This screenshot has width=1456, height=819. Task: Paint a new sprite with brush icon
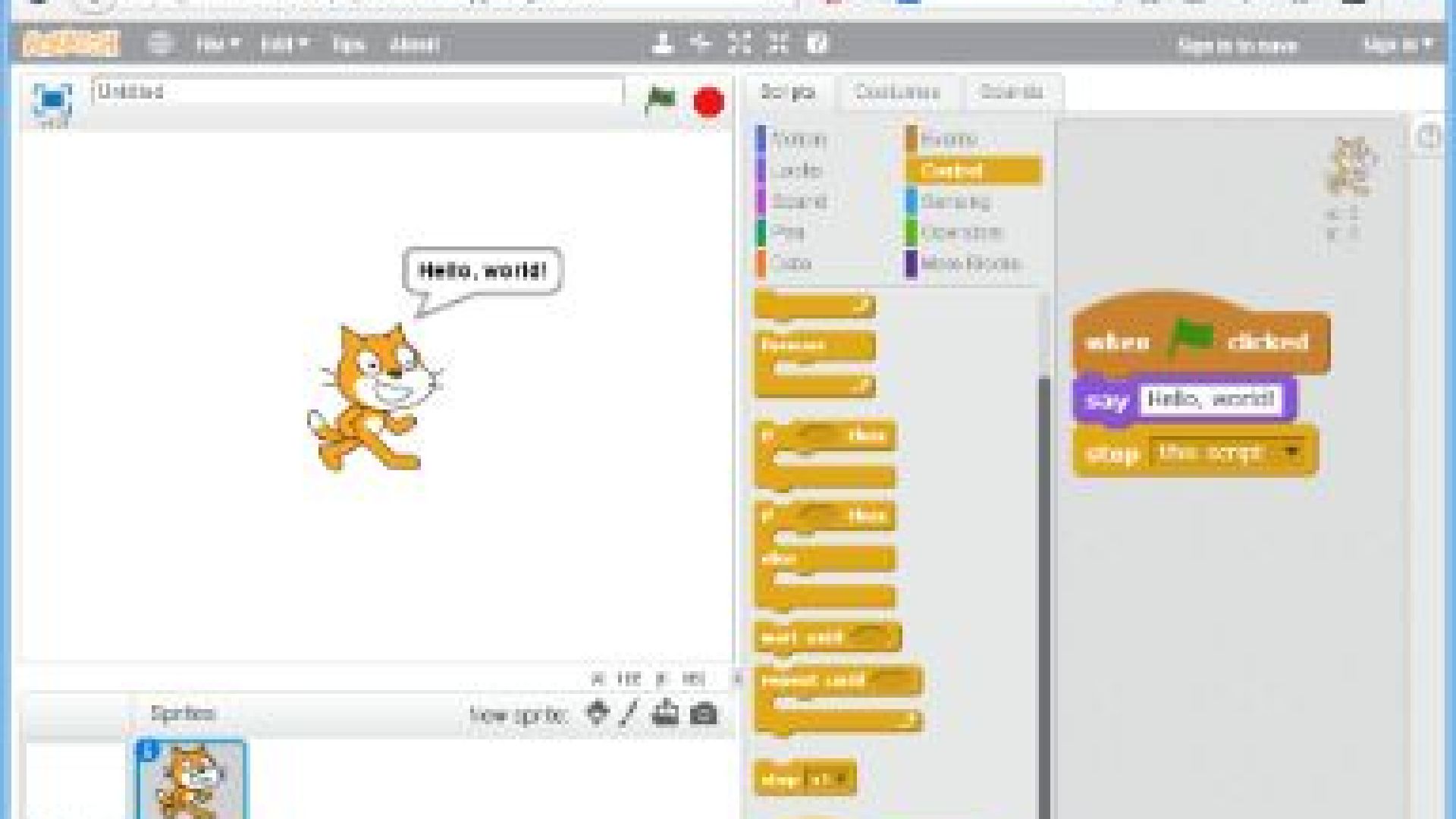tap(628, 714)
